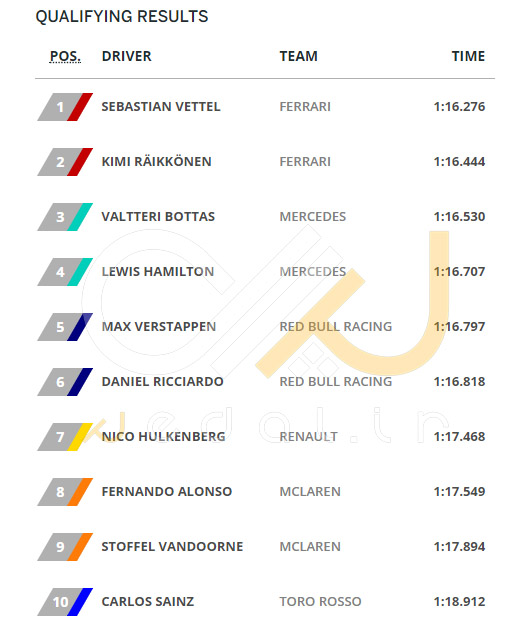The width and height of the screenshot is (529, 630).
Task: Click the TEAM column header
Action: click(298, 56)
